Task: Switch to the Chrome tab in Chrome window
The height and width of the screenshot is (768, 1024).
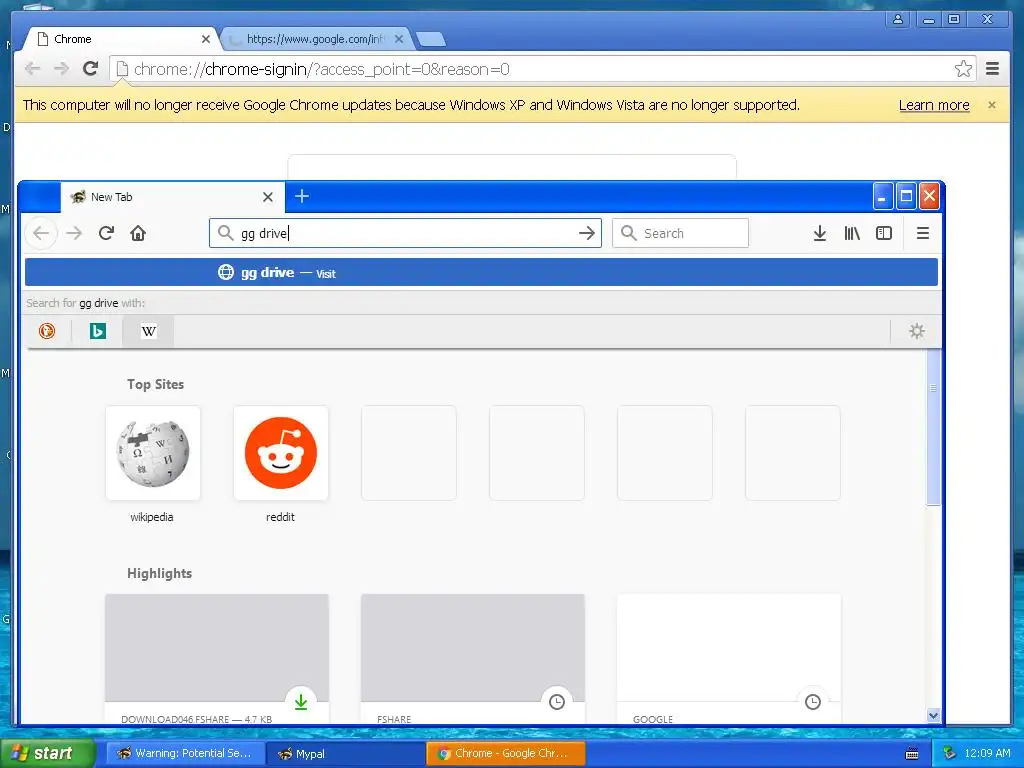Action: [121, 39]
